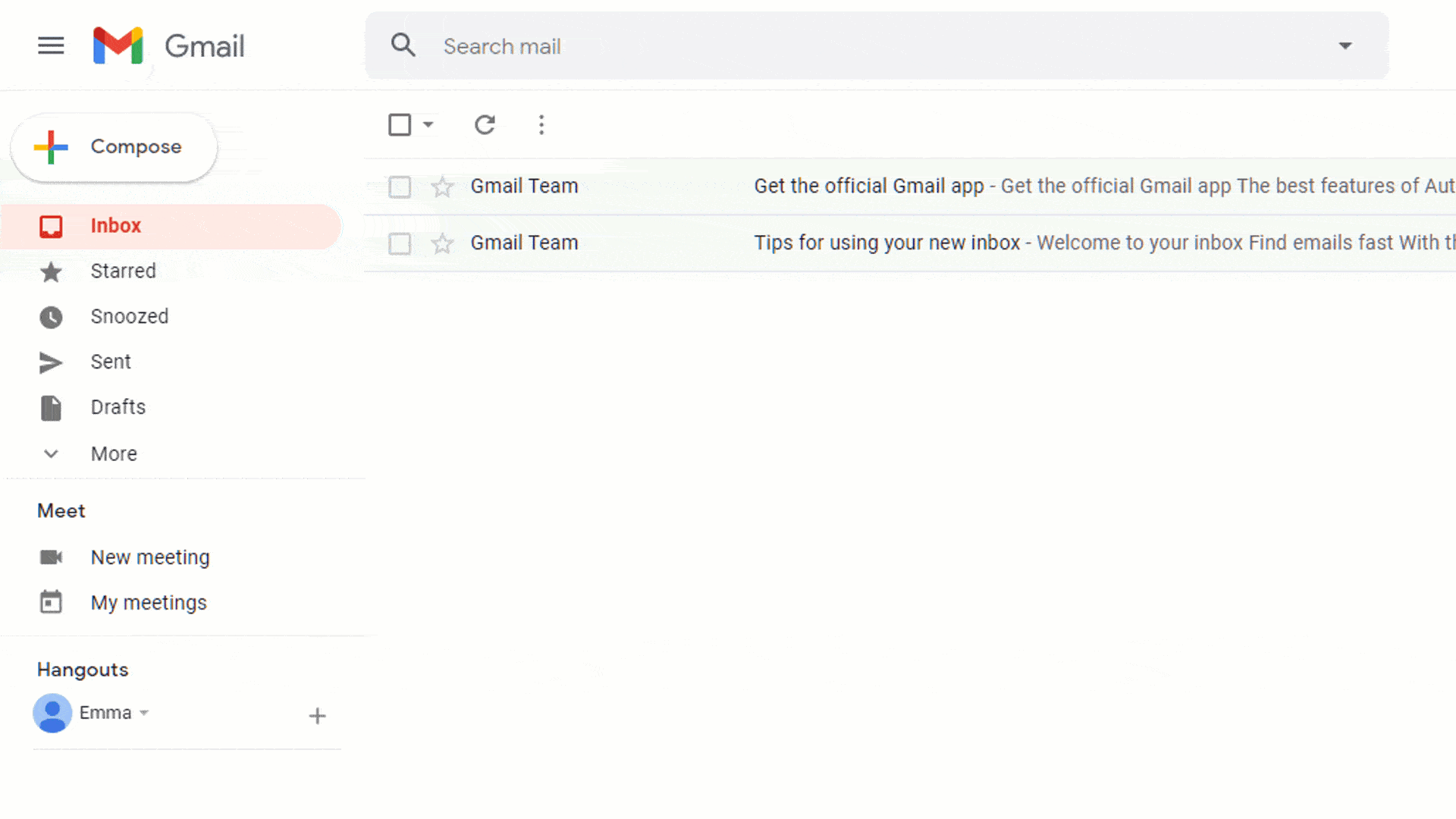Star the 'Tips for using your new inbox' email
The image size is (1456, 819).
pyautogui.click(x=442, y=243)
